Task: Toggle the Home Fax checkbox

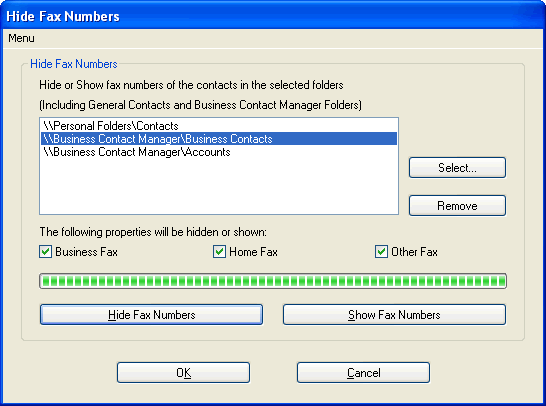Action: pos(219,251)
